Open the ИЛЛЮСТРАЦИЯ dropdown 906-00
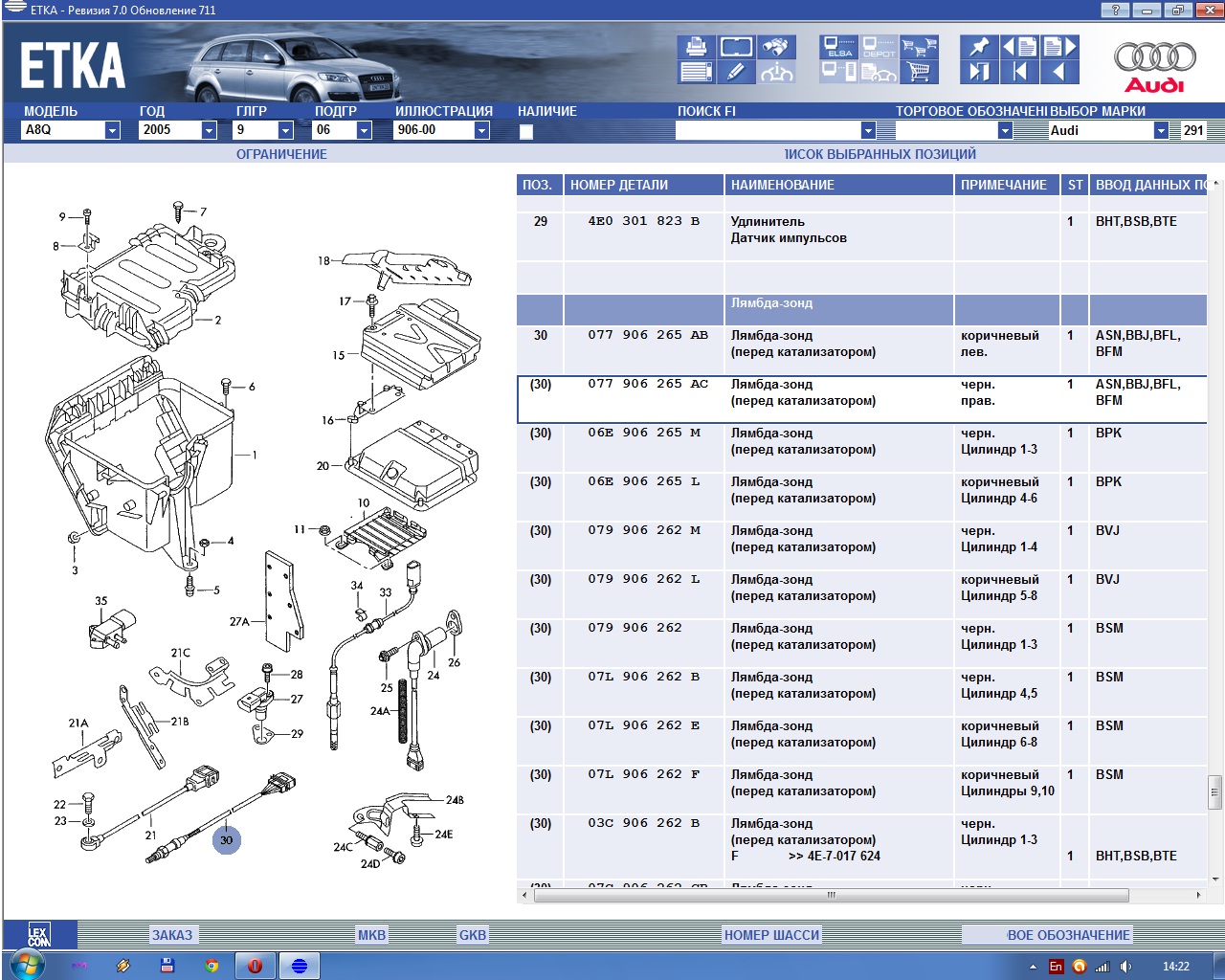Screen dimensions: 1225x980 point(482,130)
